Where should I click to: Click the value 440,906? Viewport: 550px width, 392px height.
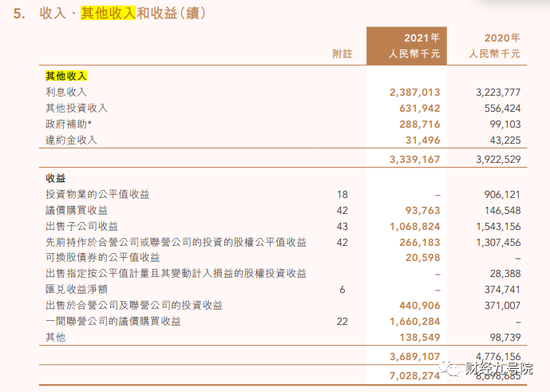click(x=420, y=305)
